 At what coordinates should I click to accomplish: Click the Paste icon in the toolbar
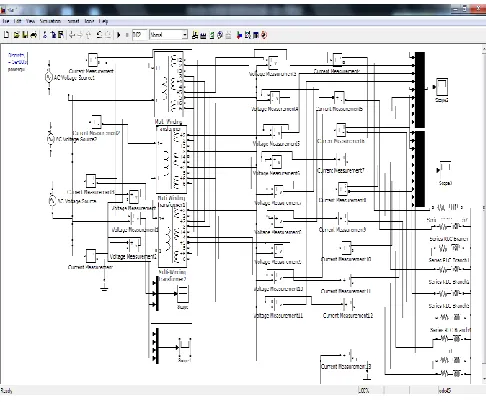[x=61, y=35]
